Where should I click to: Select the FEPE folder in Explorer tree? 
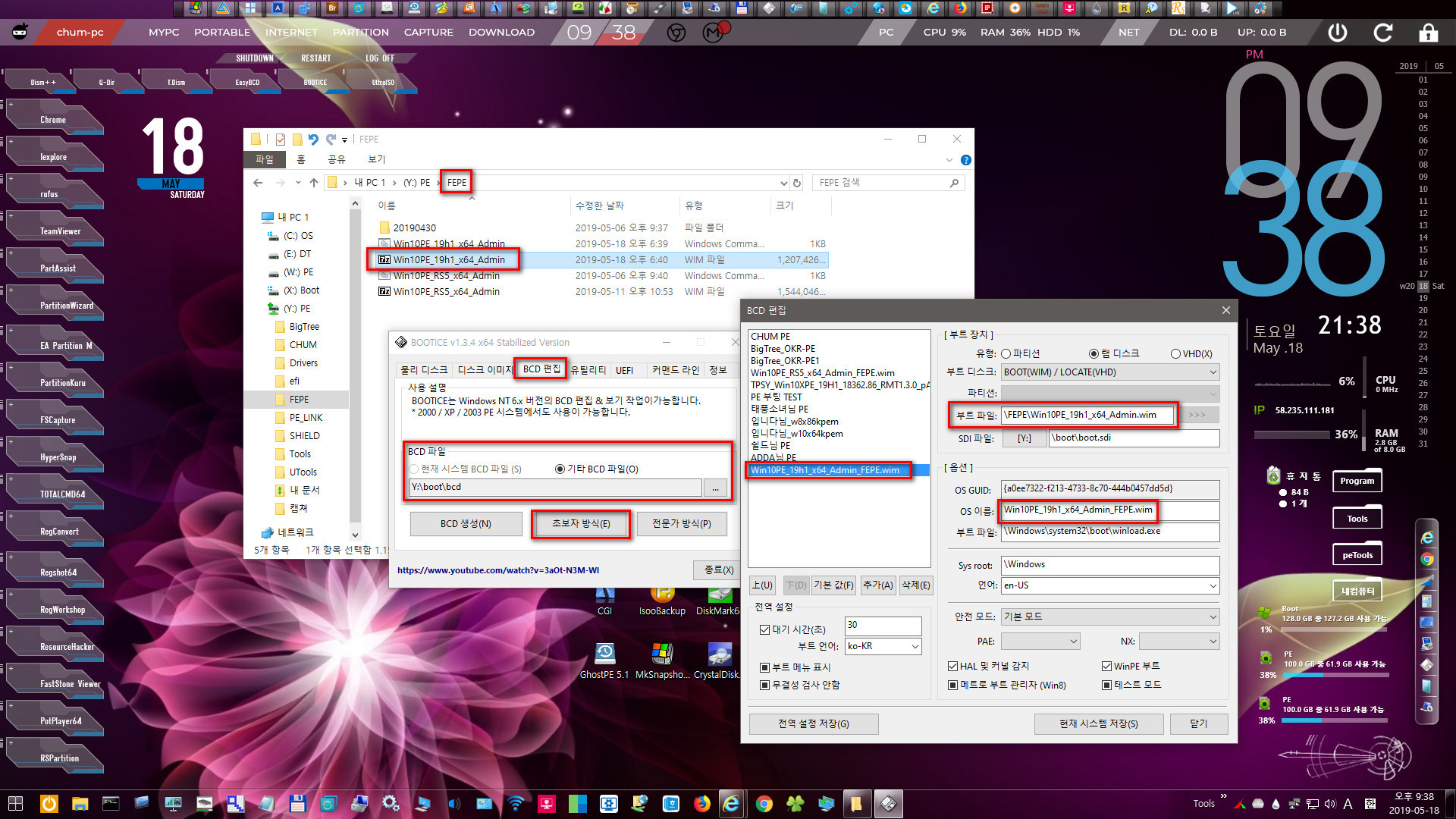click(299, 399)
